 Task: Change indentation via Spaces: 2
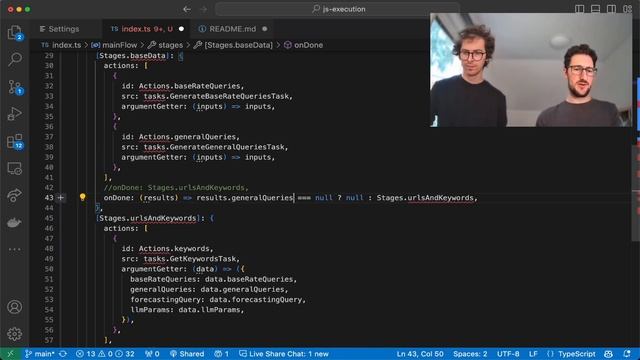(x=470, y=354)
